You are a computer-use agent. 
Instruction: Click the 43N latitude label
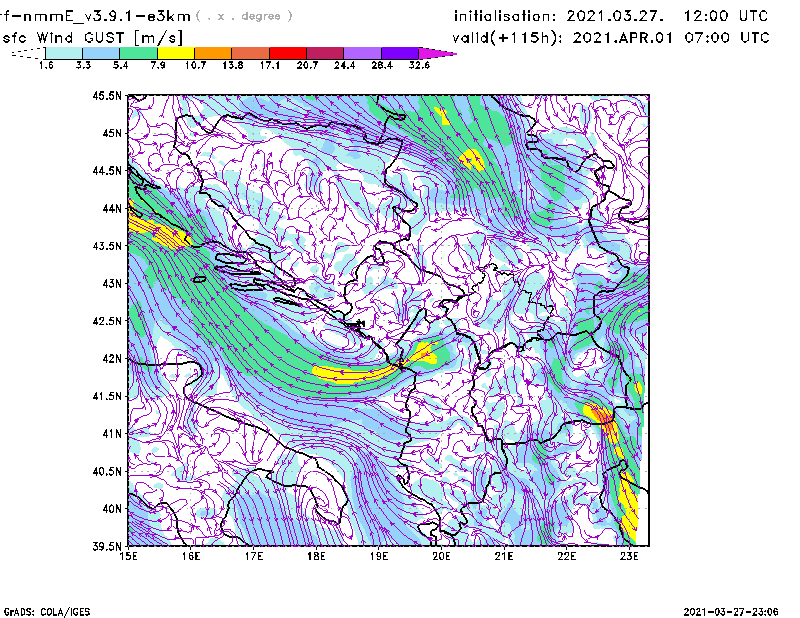click(x=112, y=283)
